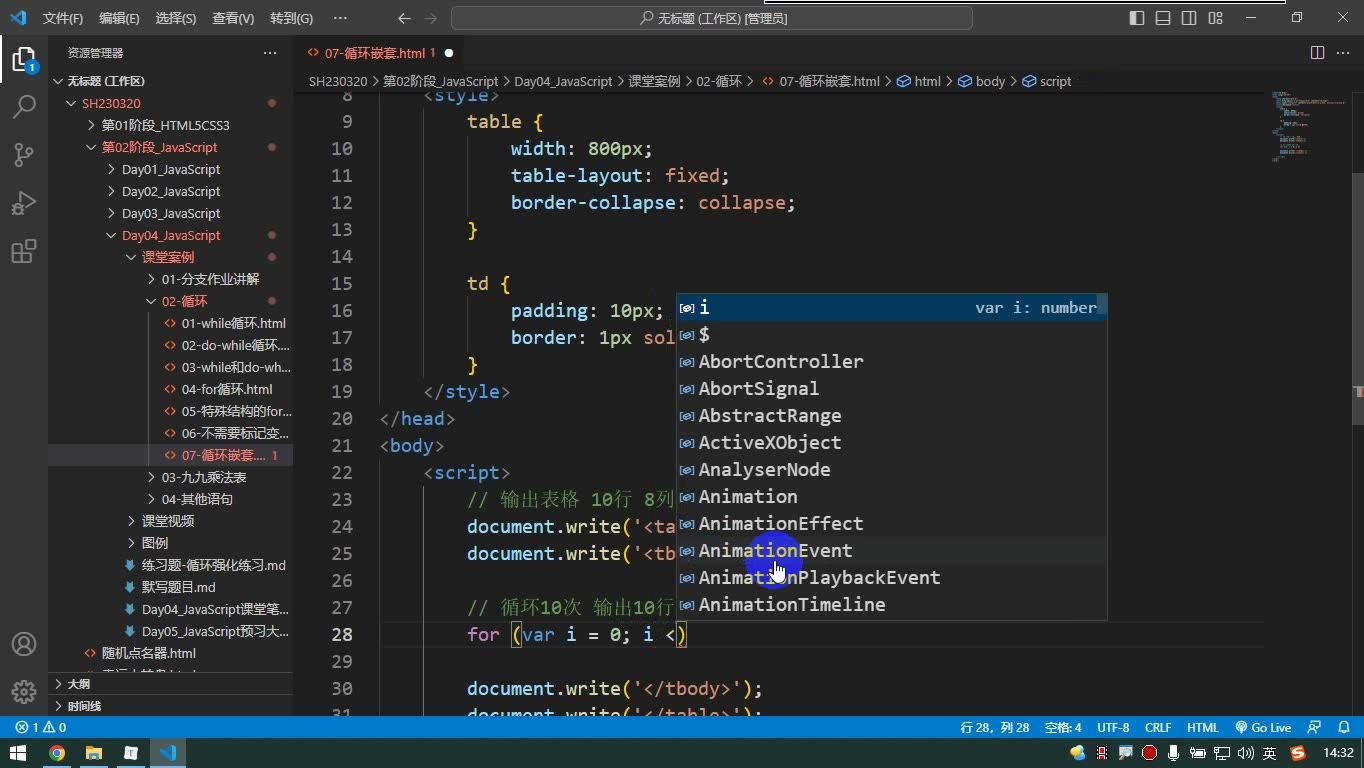Open the Accounts icon in activity bar

point(24,644)
